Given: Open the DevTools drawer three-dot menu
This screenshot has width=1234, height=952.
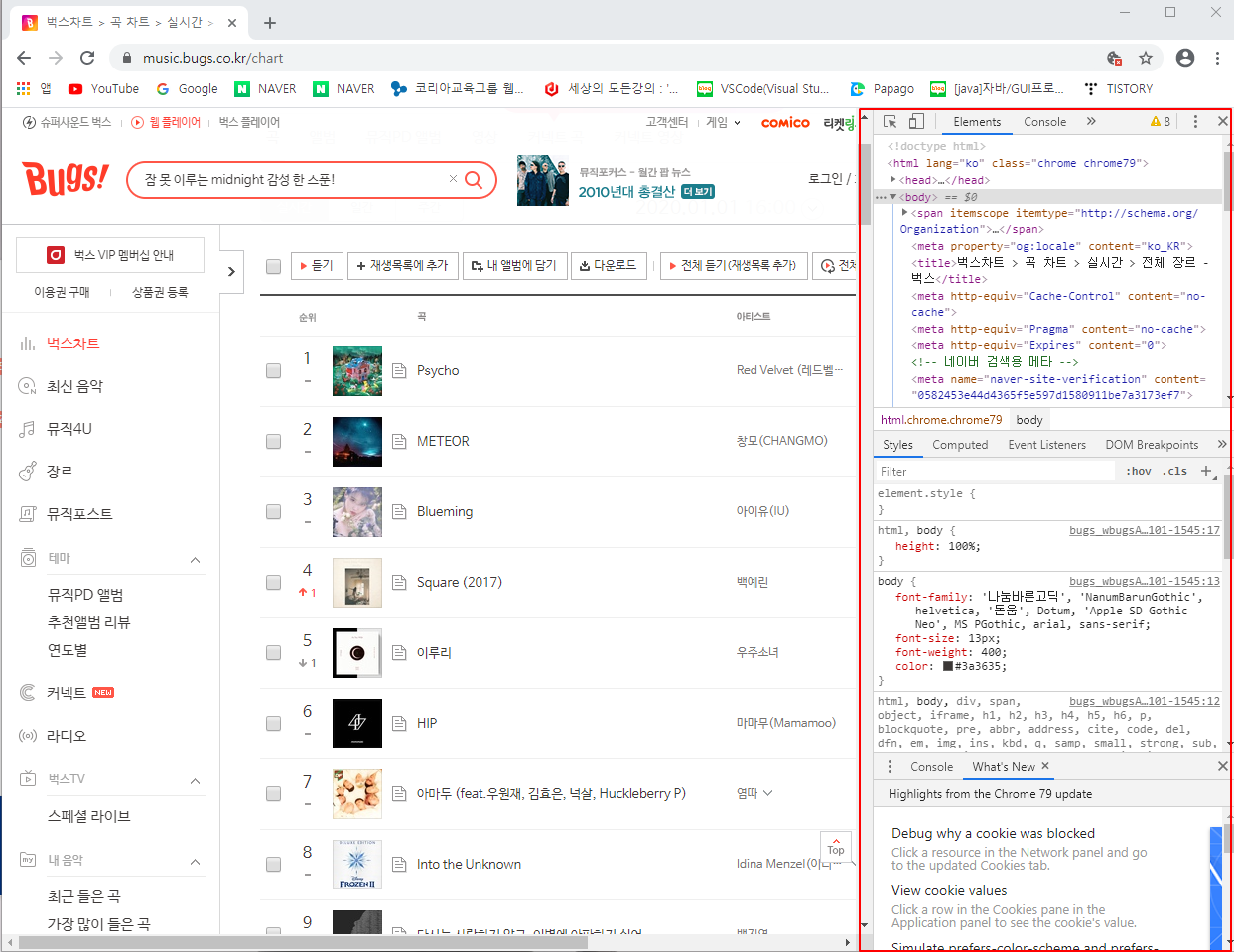Looking at the screenshot, I should (x=890, y=766).
